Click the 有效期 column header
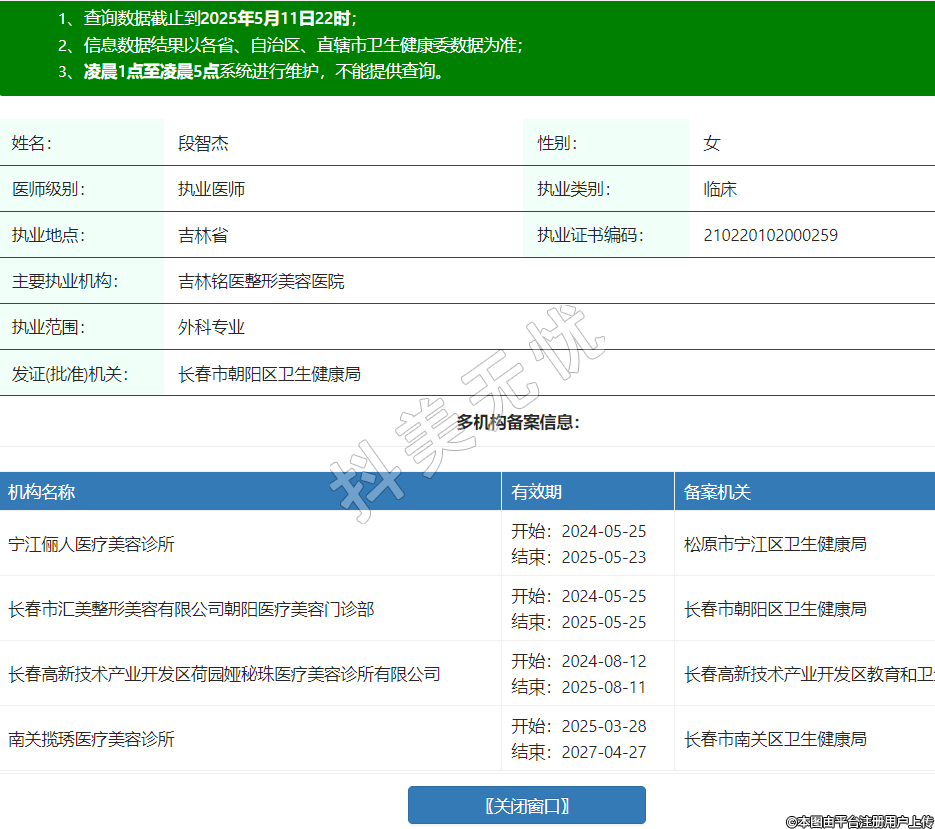 [x=537, y=492]
